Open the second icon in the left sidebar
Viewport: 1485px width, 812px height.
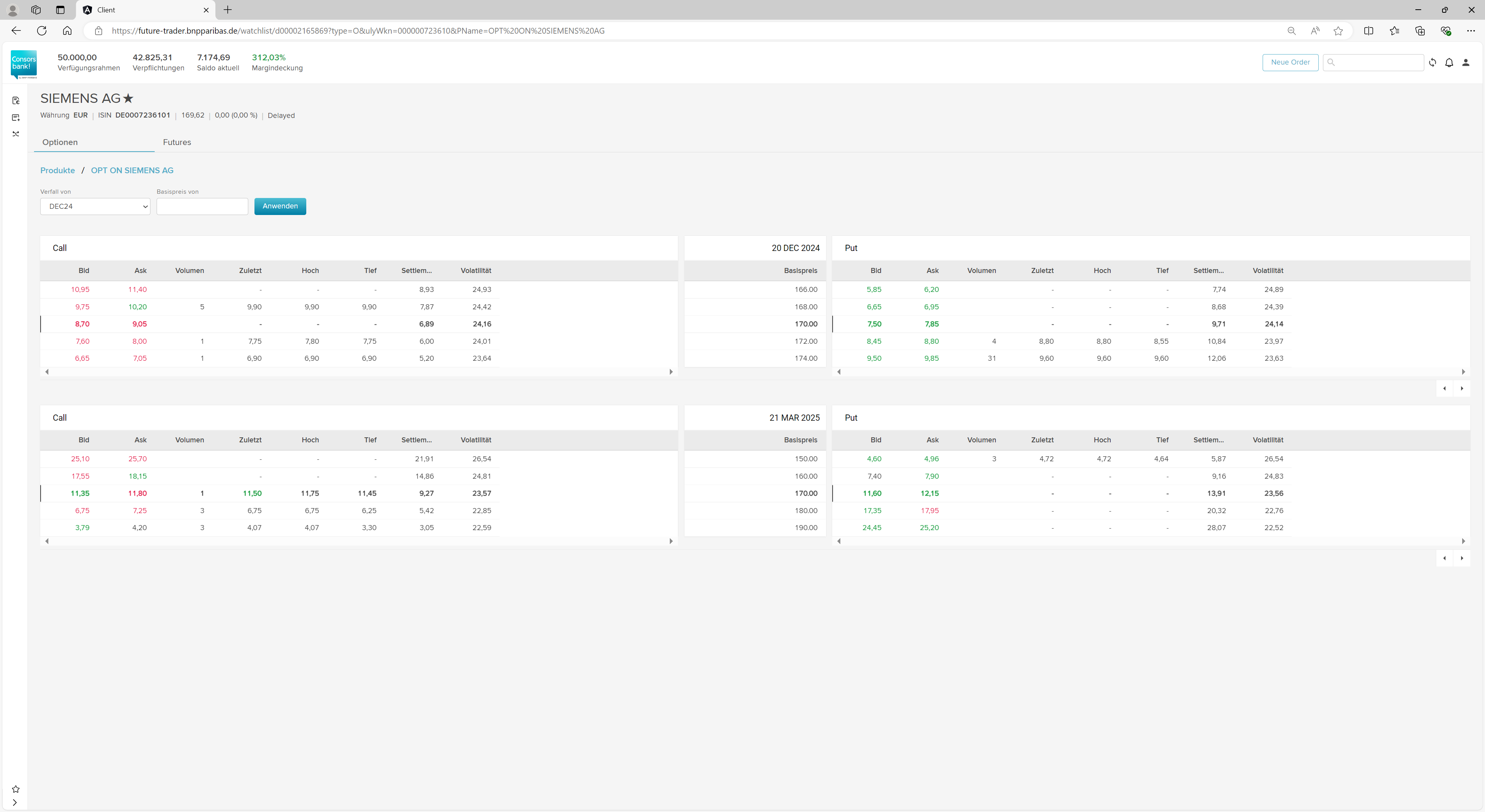(x=15, y=118)
